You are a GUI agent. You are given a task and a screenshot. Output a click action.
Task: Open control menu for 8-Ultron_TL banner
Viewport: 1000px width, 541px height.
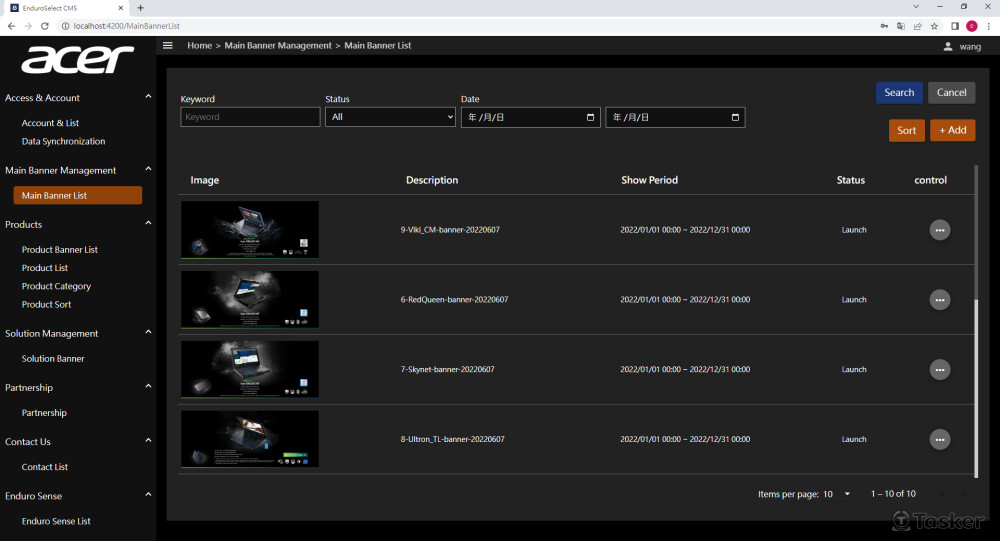point(939,439)
